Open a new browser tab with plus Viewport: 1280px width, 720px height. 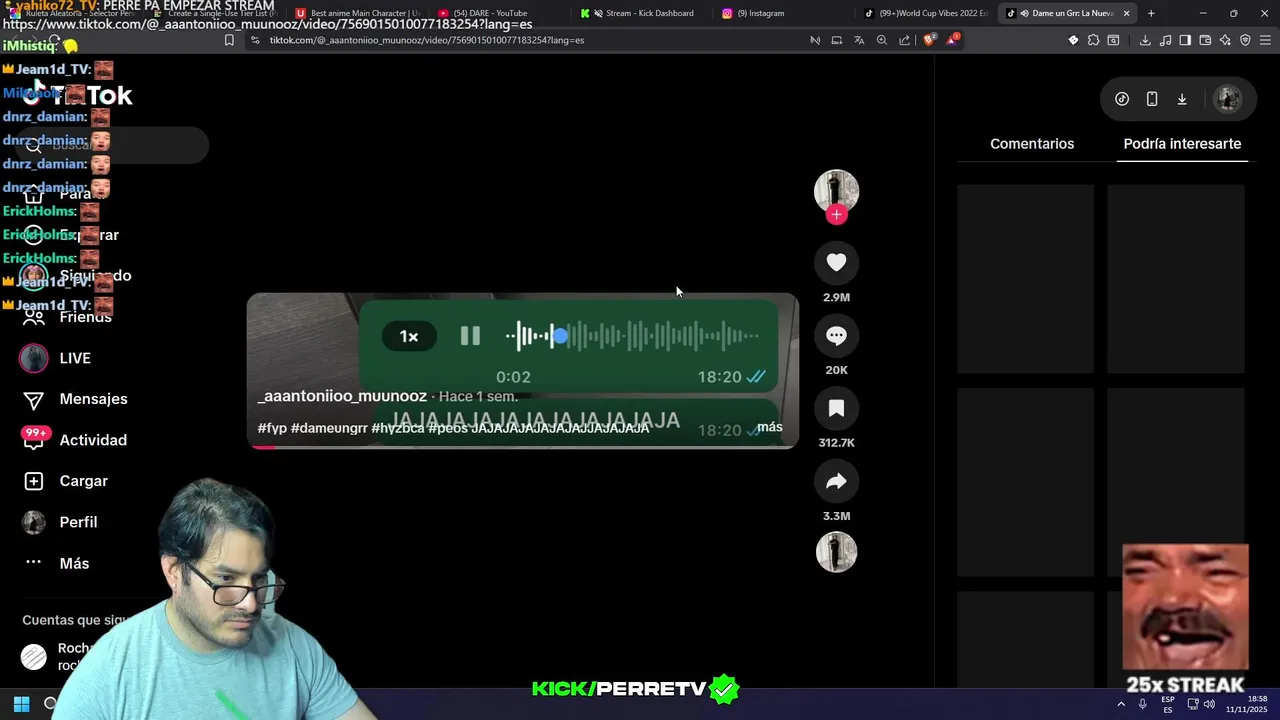(x=1151, y=13)
